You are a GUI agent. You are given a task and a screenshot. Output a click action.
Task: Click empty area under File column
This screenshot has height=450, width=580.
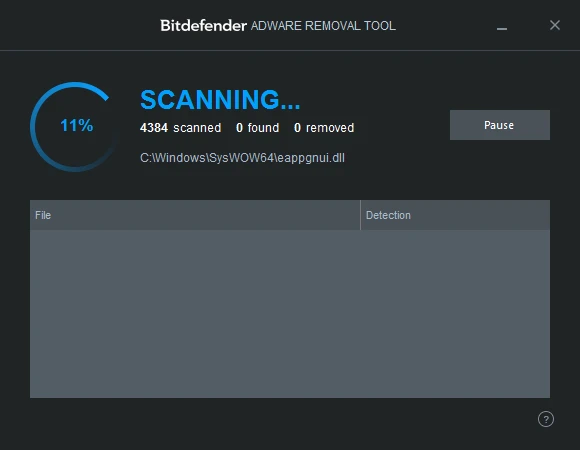click(195, 314)
